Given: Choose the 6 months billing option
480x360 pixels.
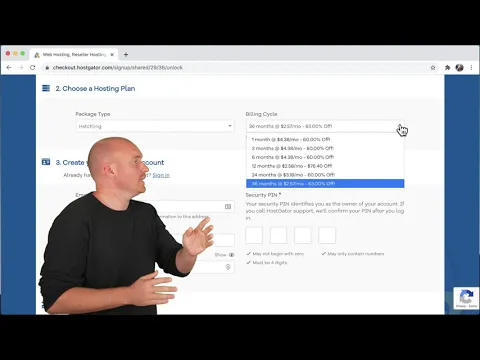Looking at the screenshot, I should 325,157.
